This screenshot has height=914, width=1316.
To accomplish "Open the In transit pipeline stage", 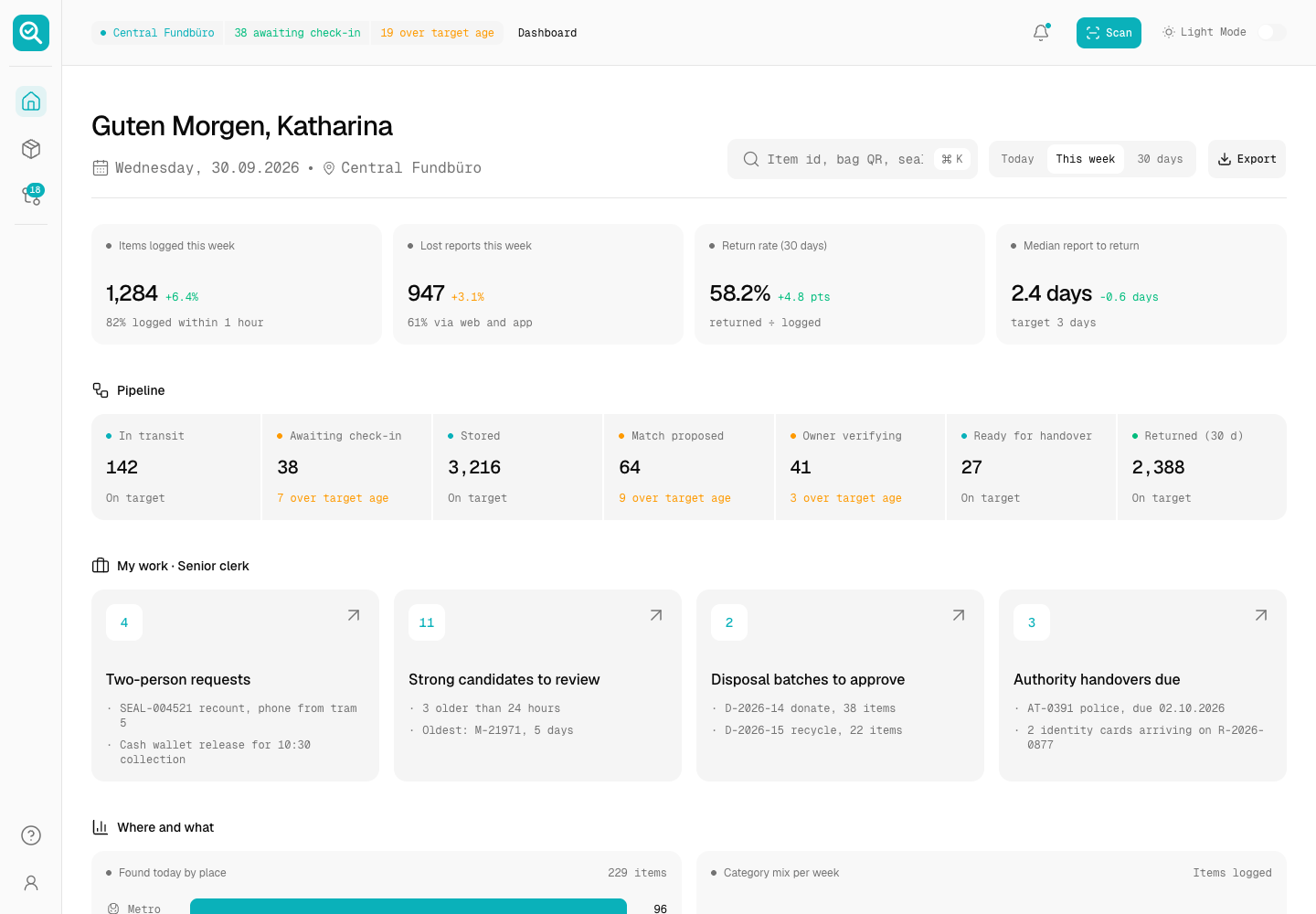I will pyautogui.click(x=175, y=467).
